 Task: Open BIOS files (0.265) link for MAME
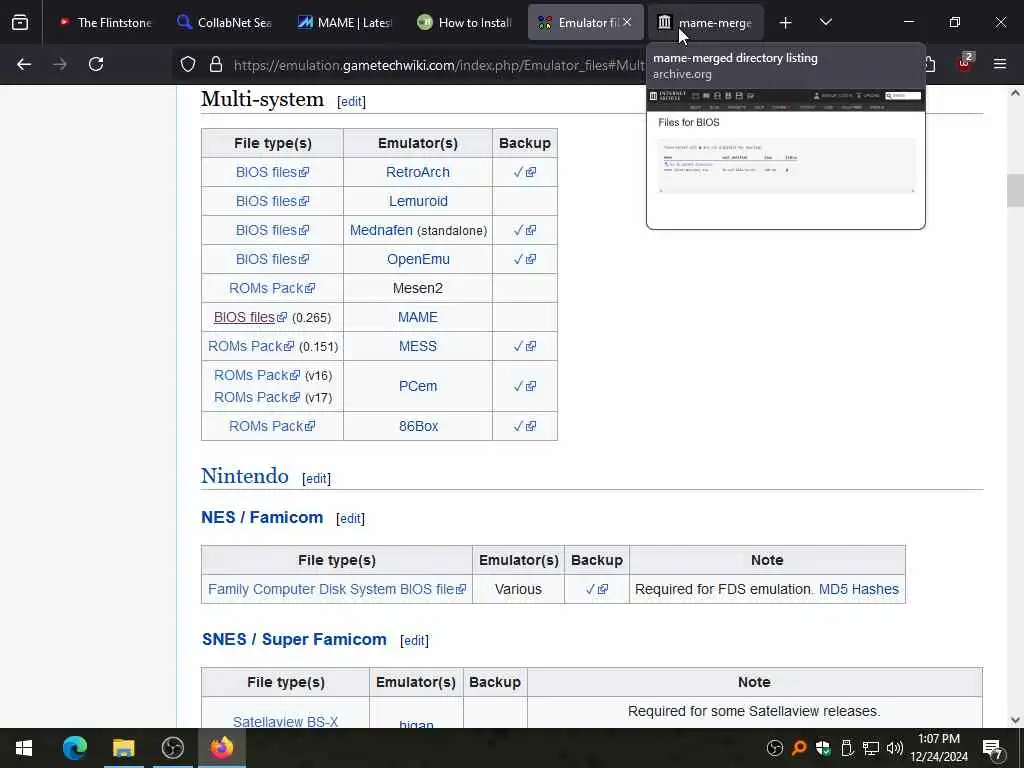click(x=250, y=317)
